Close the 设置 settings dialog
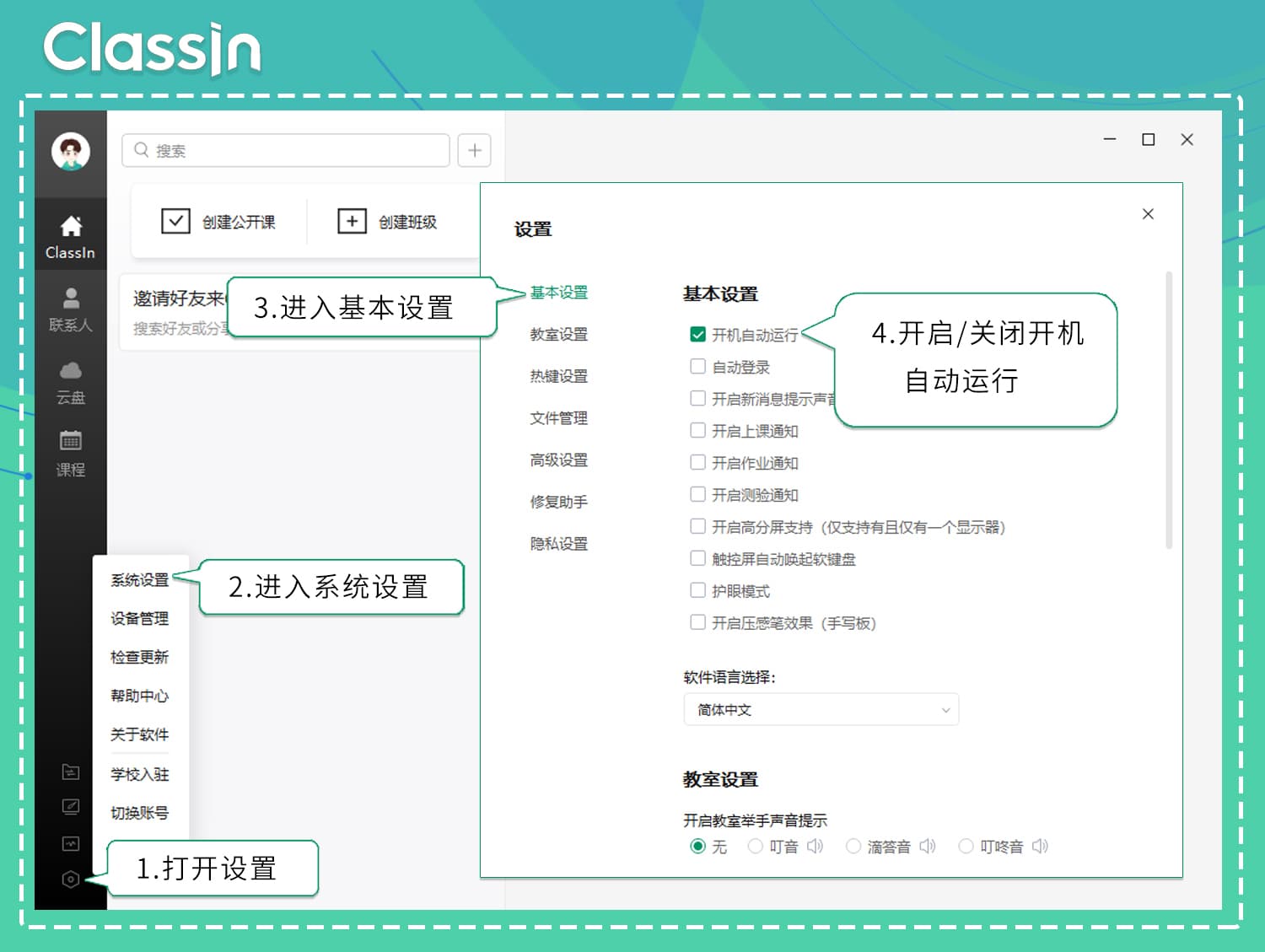The image size is (1265, 952). (1148, 214)
